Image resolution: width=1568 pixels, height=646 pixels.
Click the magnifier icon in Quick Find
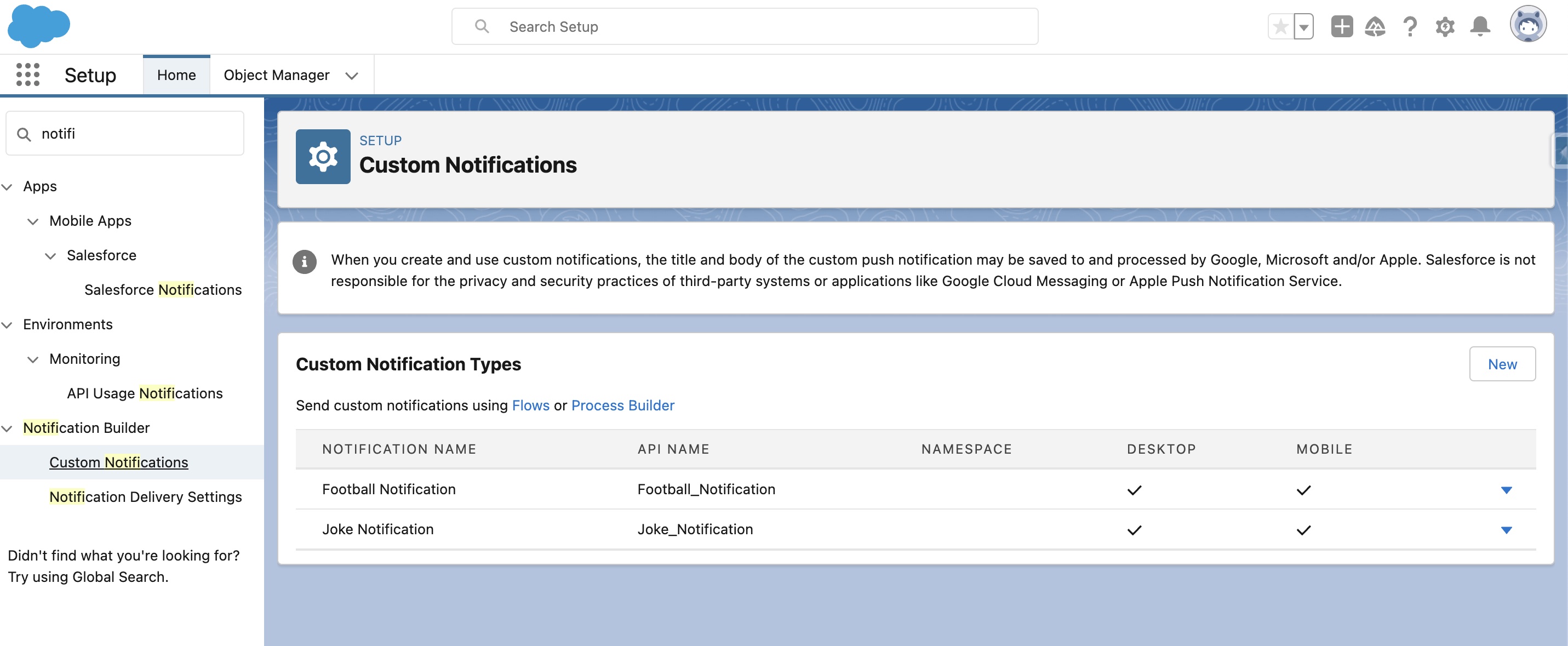[x=24, y=134]
